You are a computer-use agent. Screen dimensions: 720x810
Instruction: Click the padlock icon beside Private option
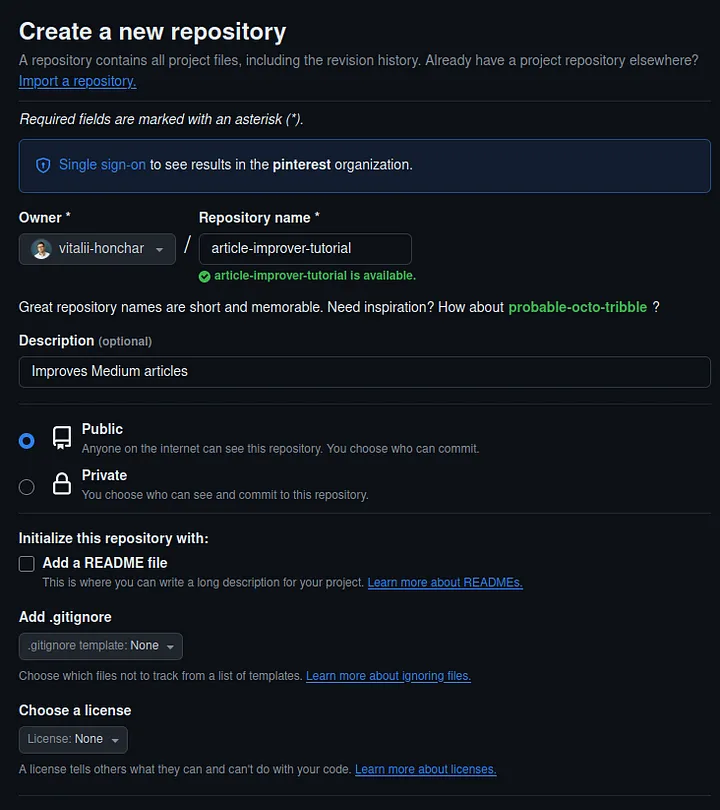pos(61,485)
